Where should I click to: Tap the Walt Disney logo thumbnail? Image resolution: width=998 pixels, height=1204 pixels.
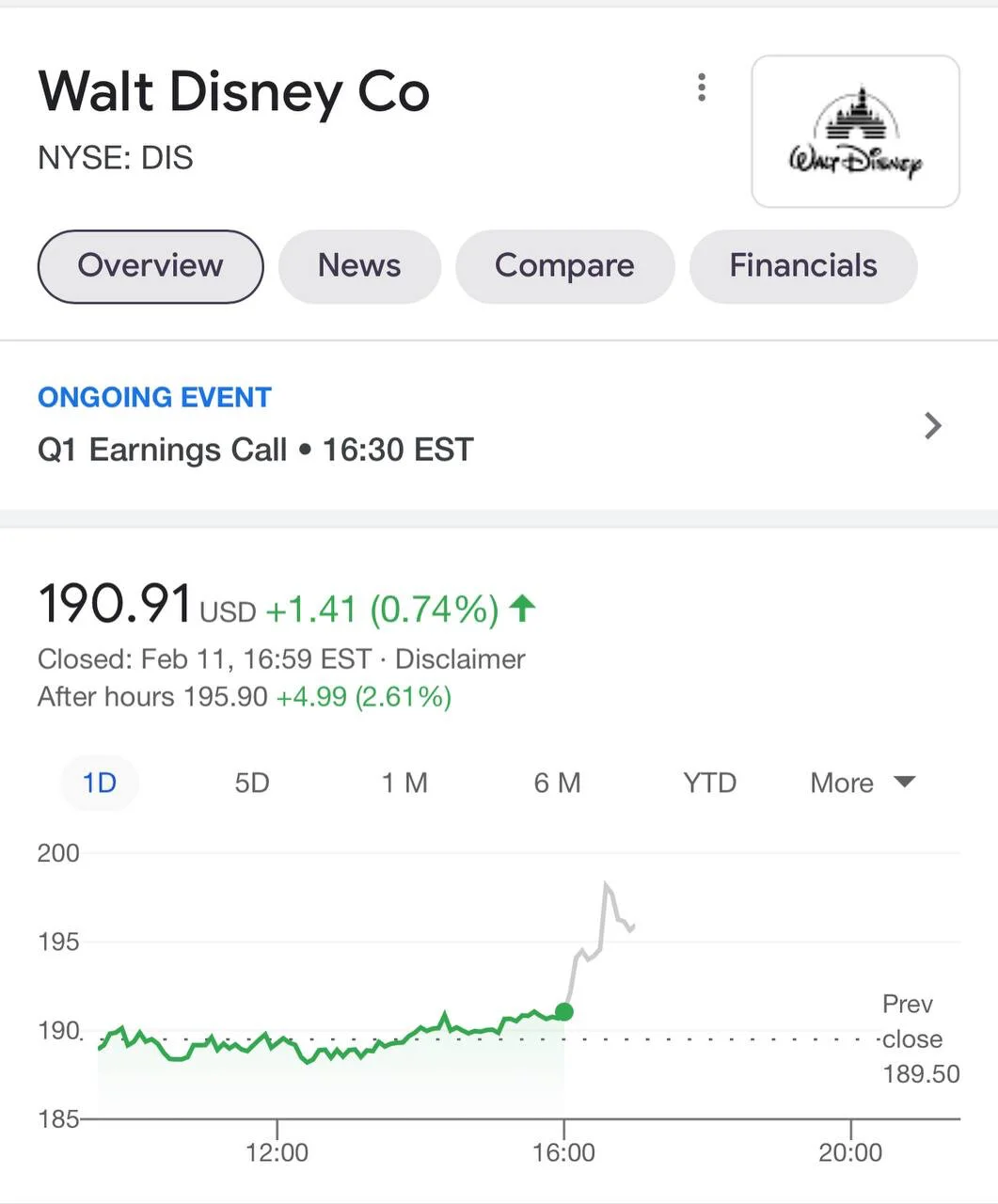pos(855,131)
